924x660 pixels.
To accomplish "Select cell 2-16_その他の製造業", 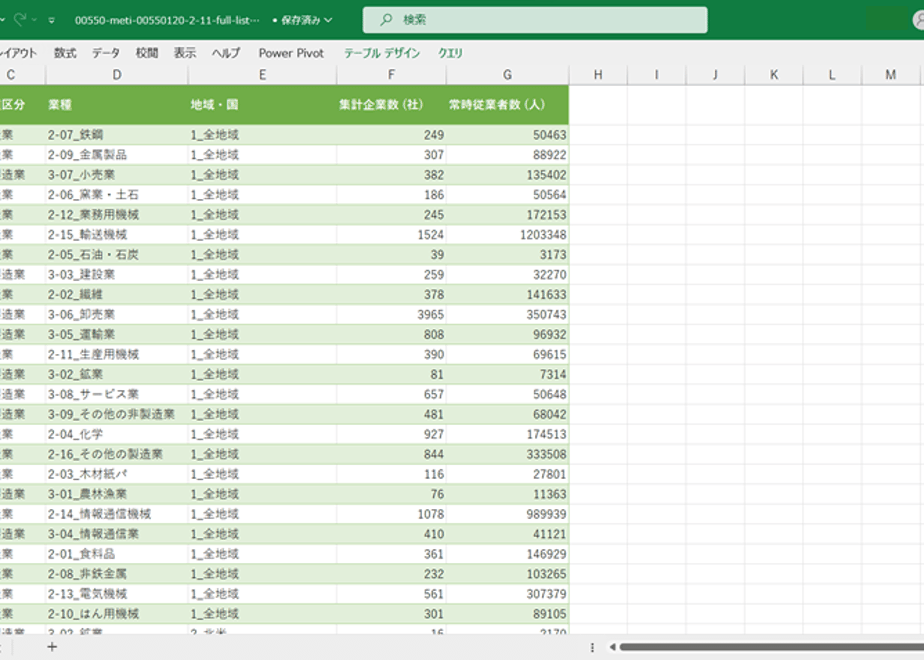I will [117, 454].
